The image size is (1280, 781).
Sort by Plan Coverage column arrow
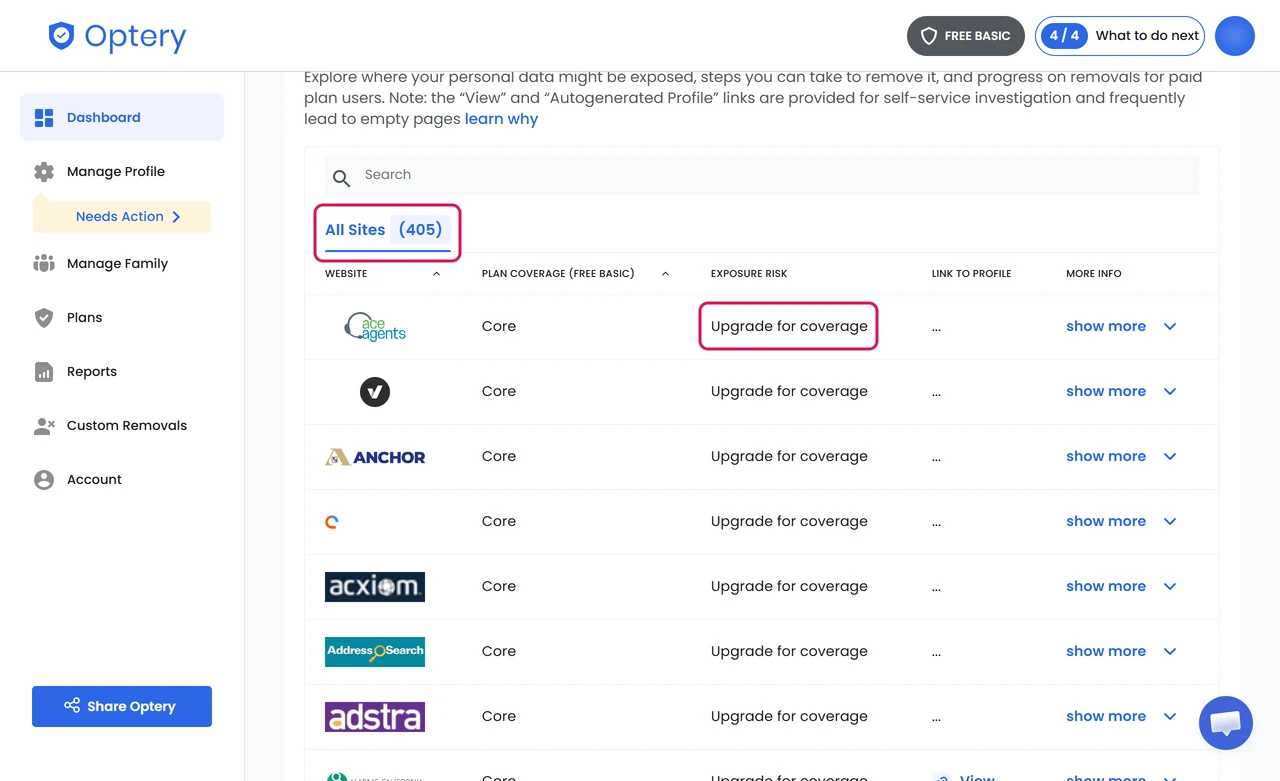coord(665,274)
